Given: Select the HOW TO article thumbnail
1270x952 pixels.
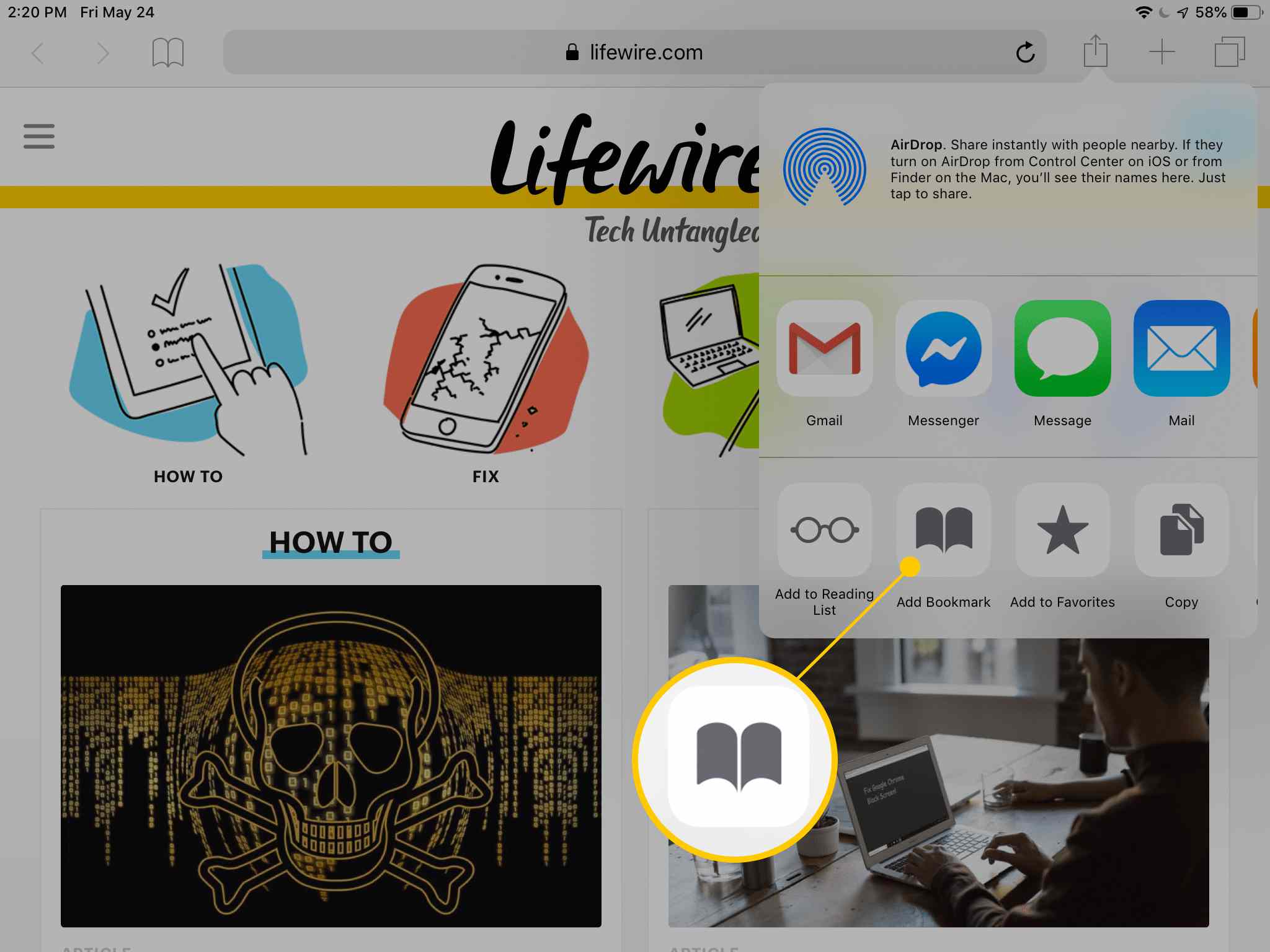Looking at the screenshot, I should point(330,756).
